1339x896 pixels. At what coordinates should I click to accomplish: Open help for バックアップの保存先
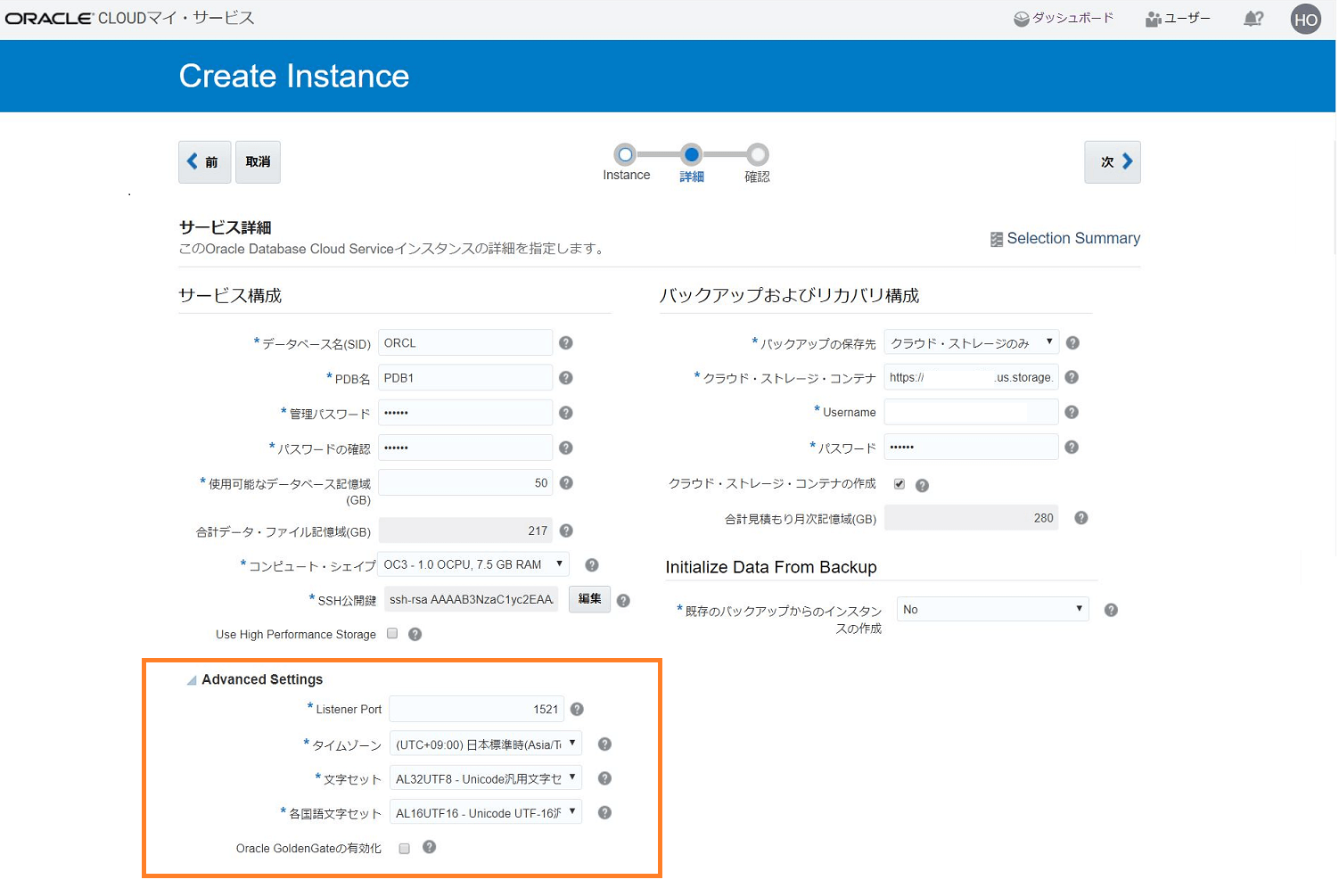[x=1072, y=342]
